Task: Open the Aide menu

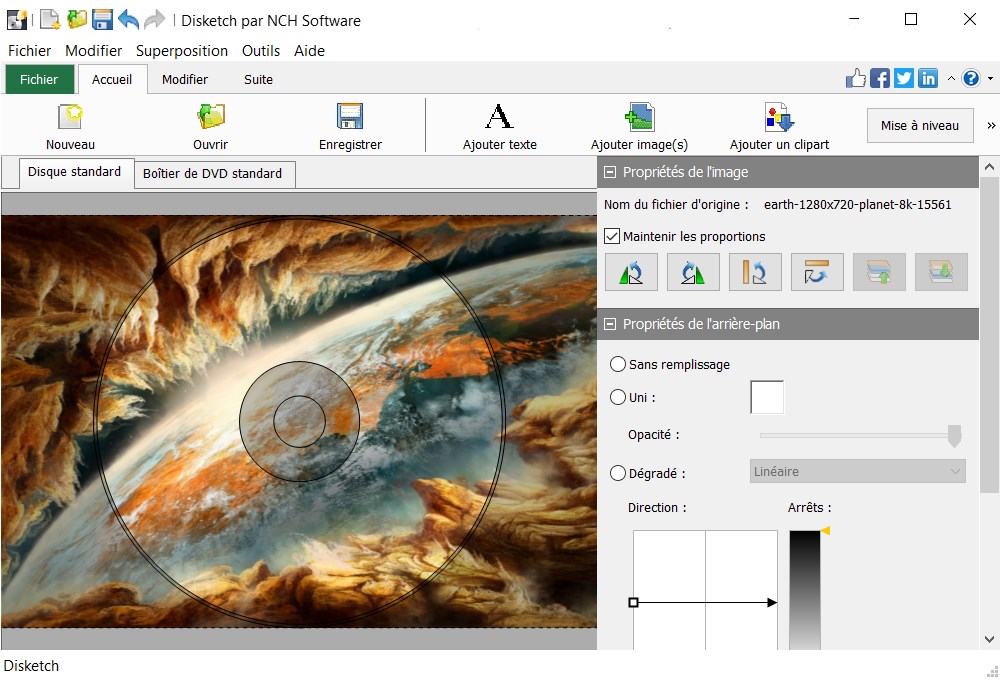Action: point(310,50)
